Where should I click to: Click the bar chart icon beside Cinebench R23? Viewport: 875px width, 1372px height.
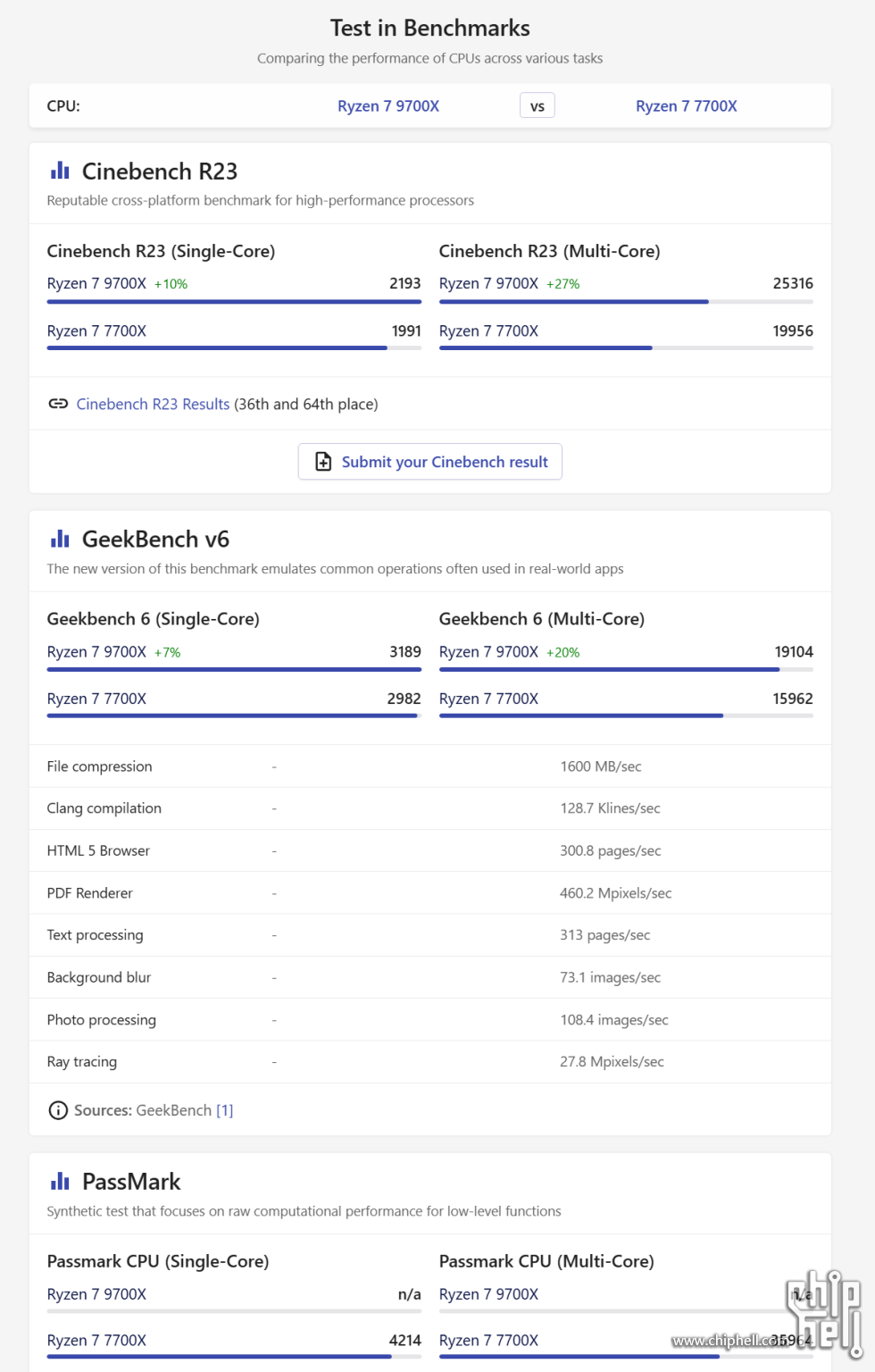60,171
